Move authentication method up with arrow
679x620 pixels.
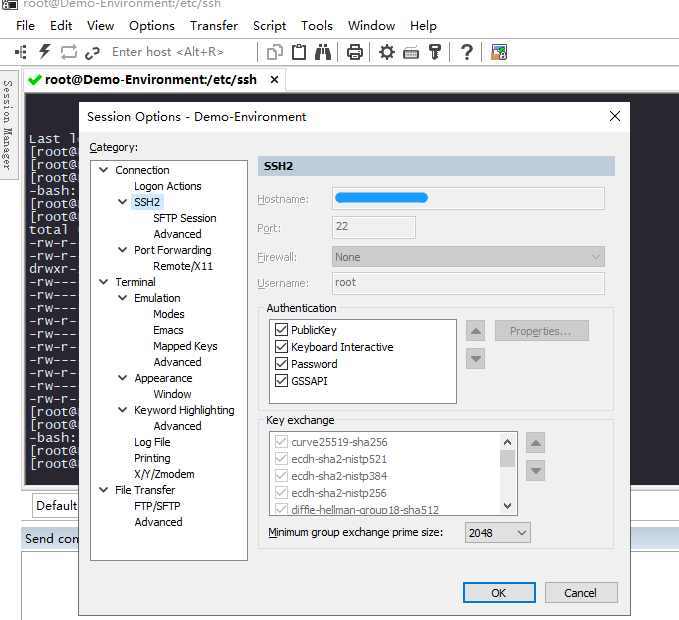point(476,331)
